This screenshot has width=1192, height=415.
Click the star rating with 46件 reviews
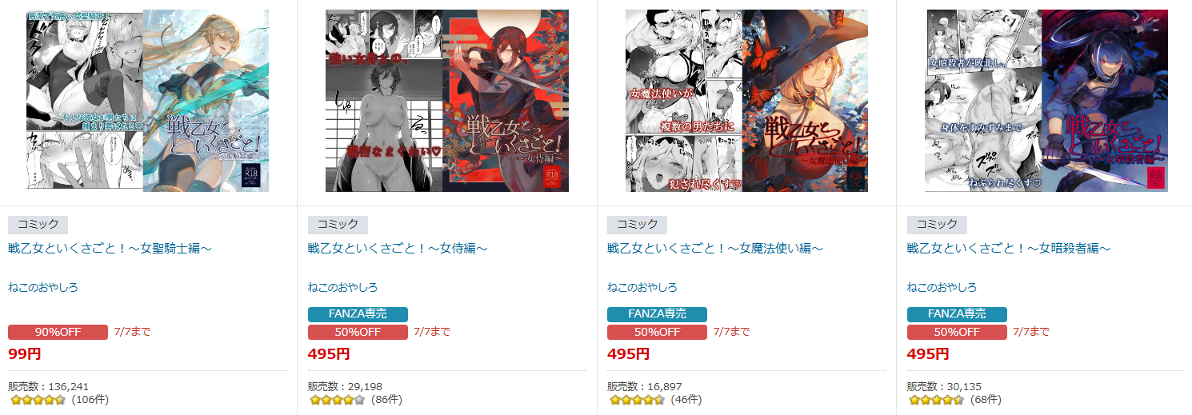637,400
